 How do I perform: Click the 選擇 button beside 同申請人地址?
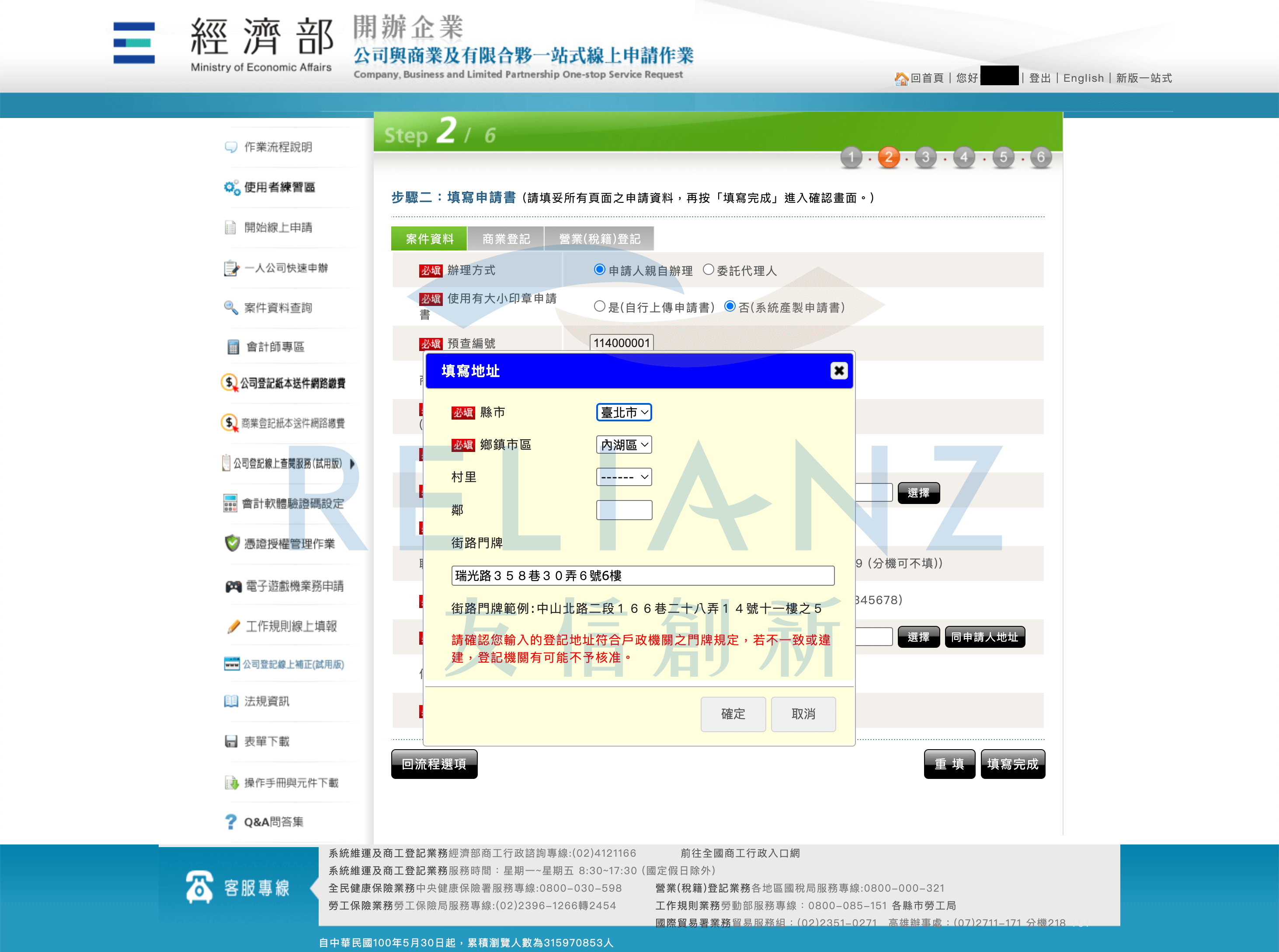pos(918,637)
